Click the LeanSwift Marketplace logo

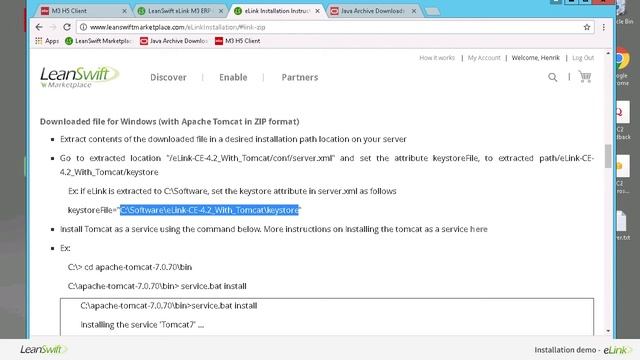click(x=79, y=77)
